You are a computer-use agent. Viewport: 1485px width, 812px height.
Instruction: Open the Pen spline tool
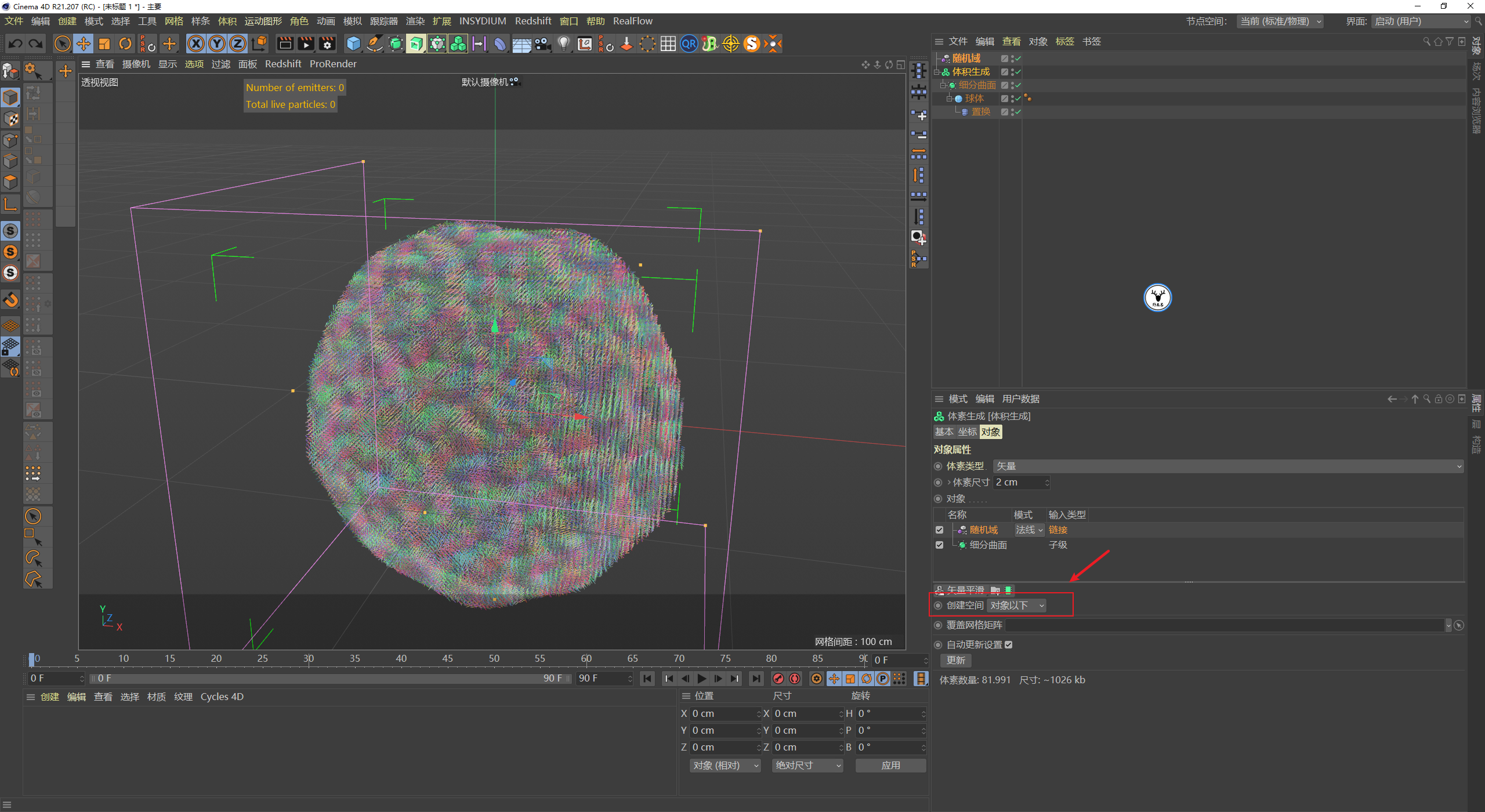point(375,43)
